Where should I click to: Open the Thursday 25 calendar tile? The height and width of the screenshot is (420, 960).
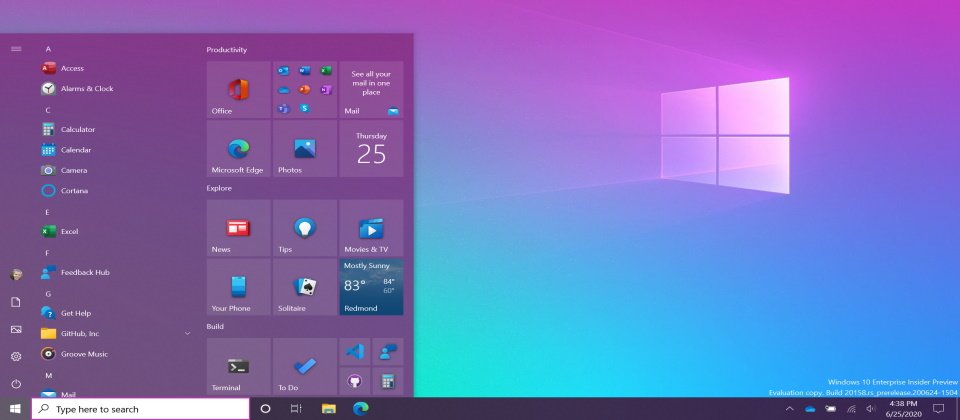[x=371, y=149]
